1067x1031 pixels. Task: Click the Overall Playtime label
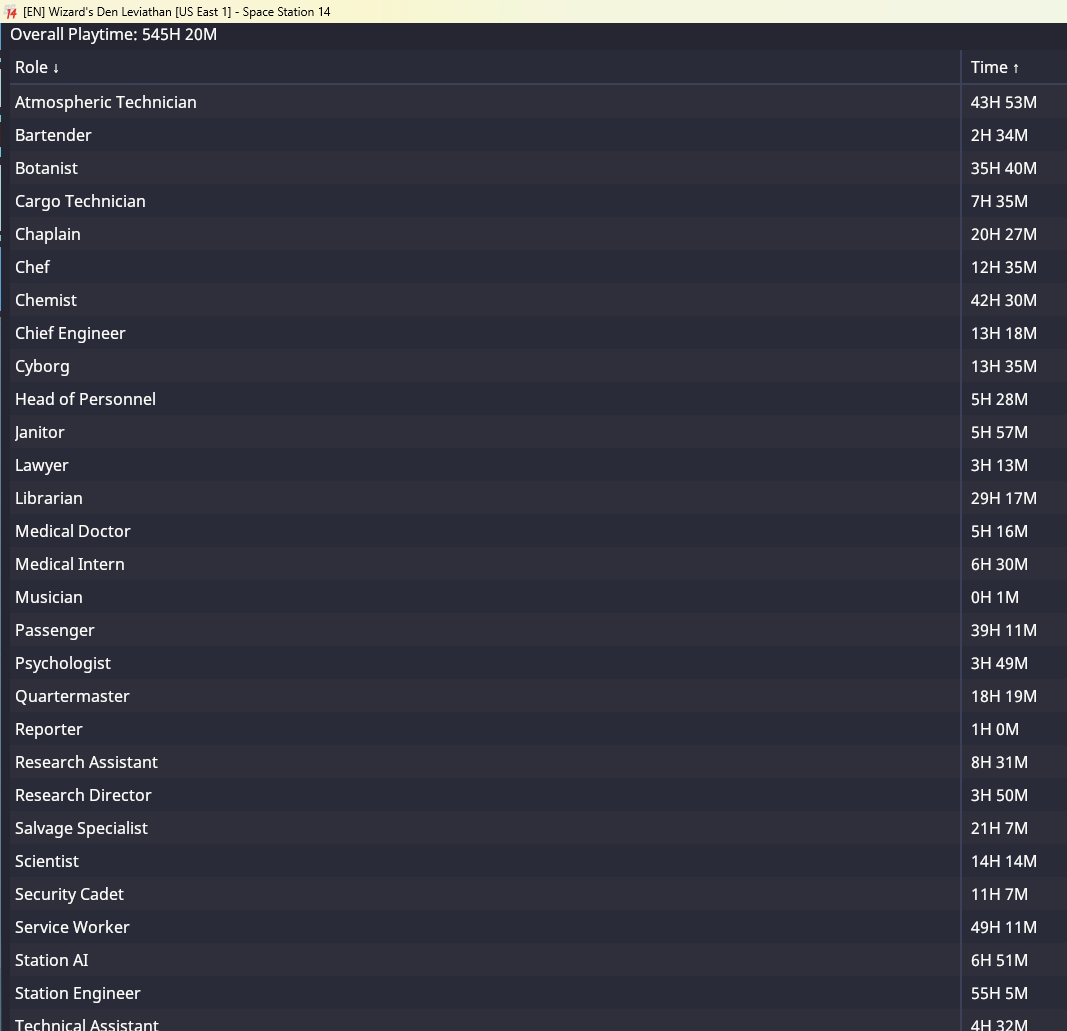(x=113, y=35)
